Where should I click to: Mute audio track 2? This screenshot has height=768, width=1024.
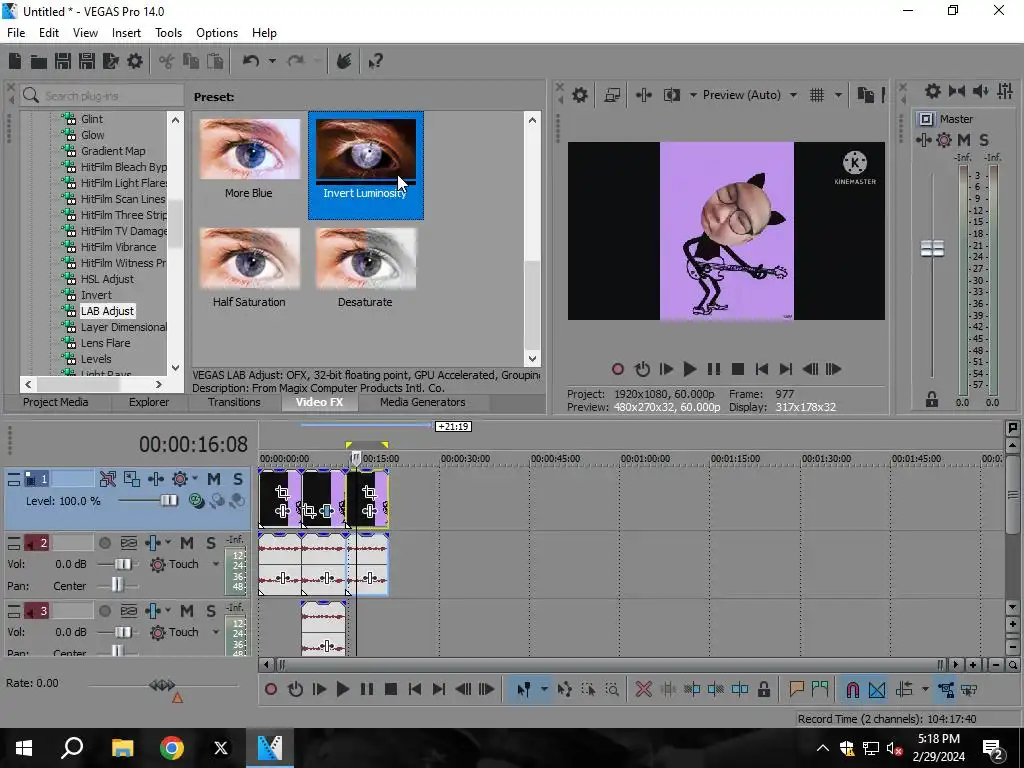[187, 543]
